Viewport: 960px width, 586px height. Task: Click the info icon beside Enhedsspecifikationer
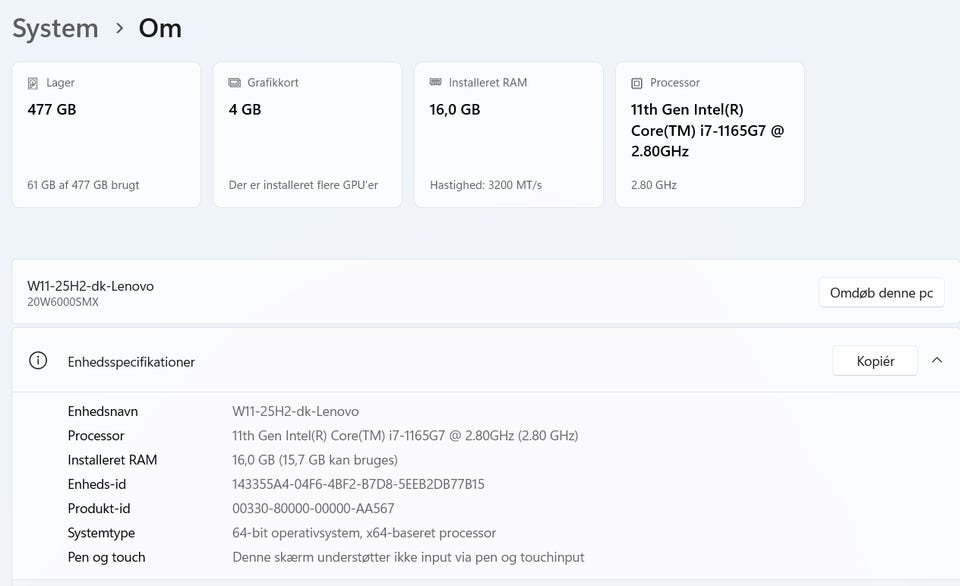click(x=38, y=361)
